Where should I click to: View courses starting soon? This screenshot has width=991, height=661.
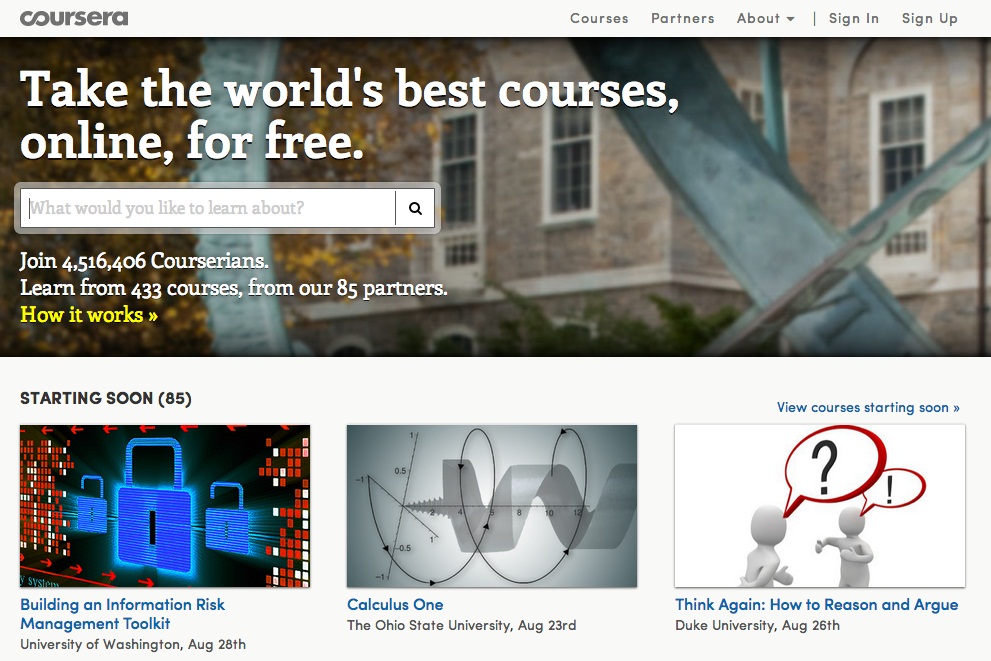point(867,407)
